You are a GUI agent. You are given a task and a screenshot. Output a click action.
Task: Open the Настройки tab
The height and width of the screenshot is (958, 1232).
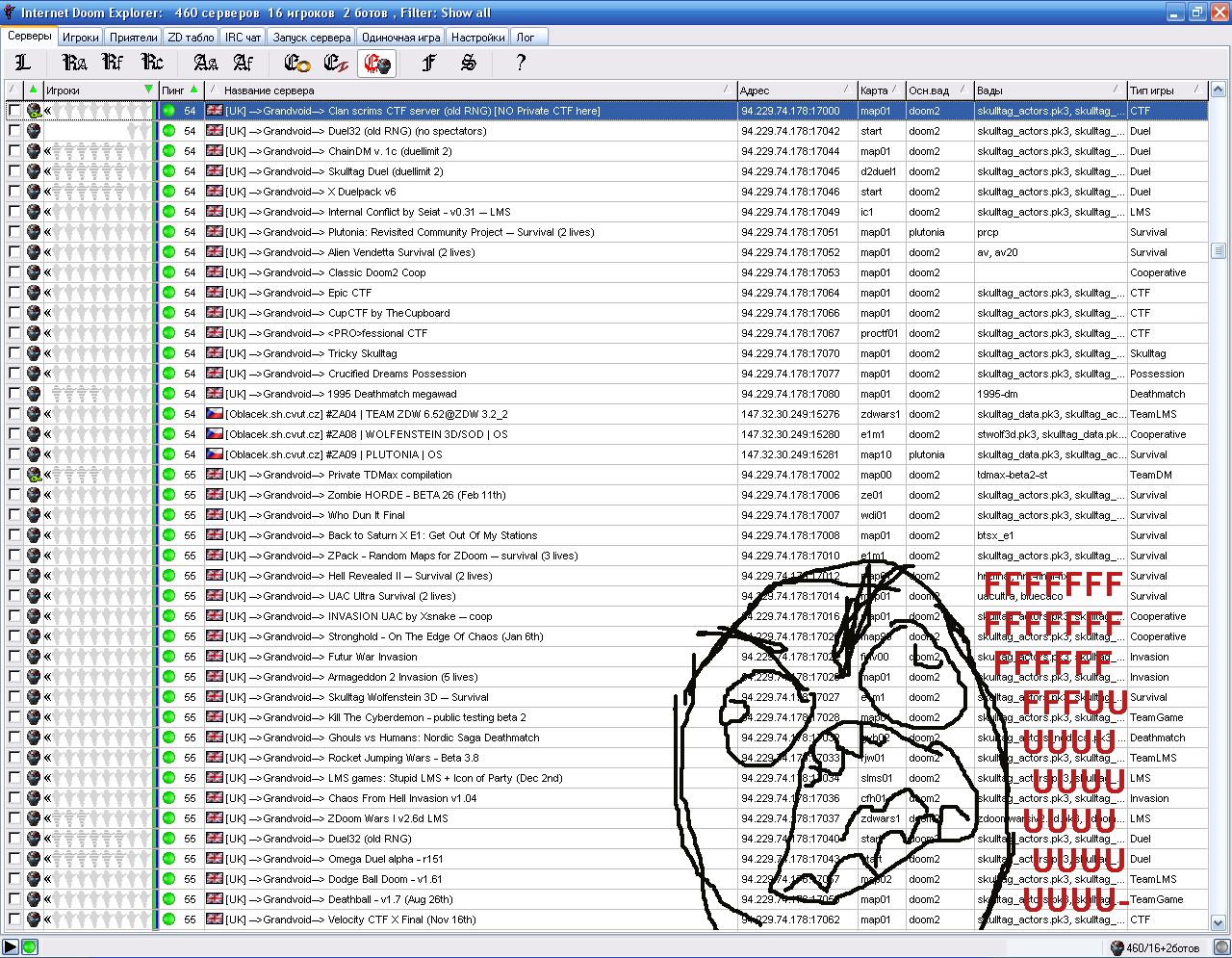coord(477,38)
